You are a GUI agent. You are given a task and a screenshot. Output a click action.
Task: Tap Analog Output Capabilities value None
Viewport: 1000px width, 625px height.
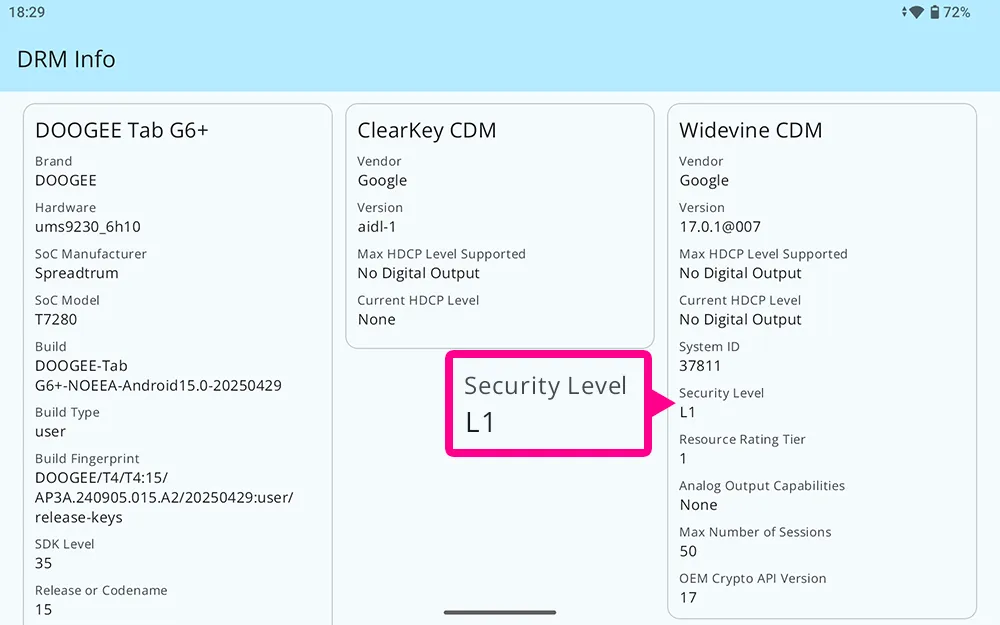click(698, 505)
